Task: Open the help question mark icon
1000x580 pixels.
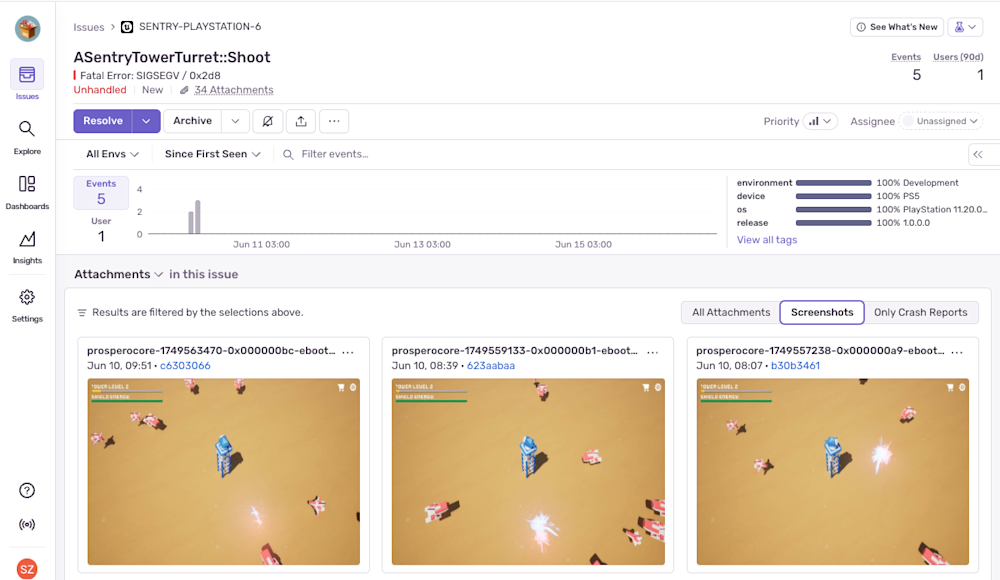Action: [27, 490]
